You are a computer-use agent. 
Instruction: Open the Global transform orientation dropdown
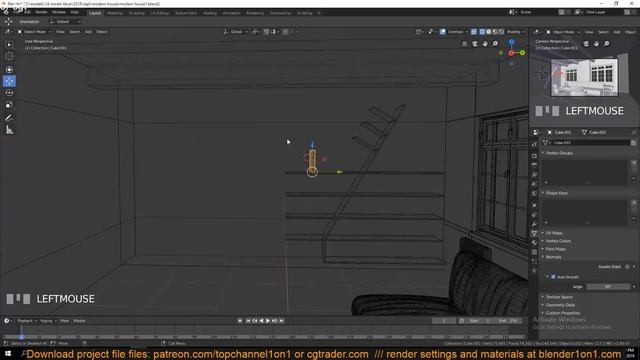point(236,32)
